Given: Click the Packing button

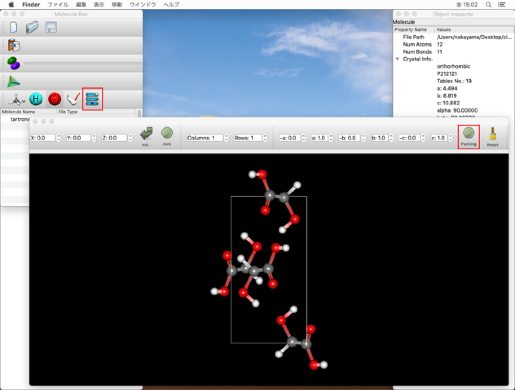Looking at the screenshot, I should (469, 137).
